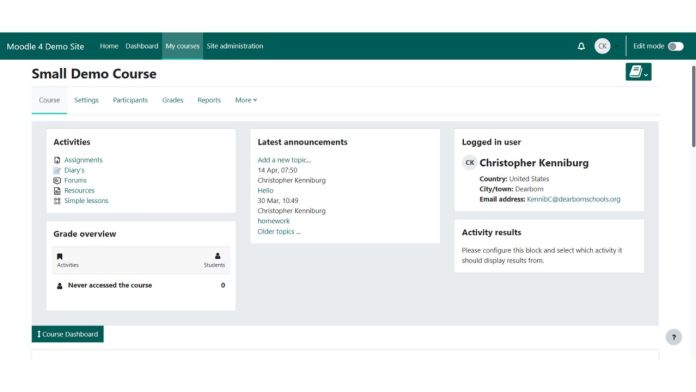Click the 14 Apr, 07:50 date text
Screen dimensions: 696x392
click(277, 170)
